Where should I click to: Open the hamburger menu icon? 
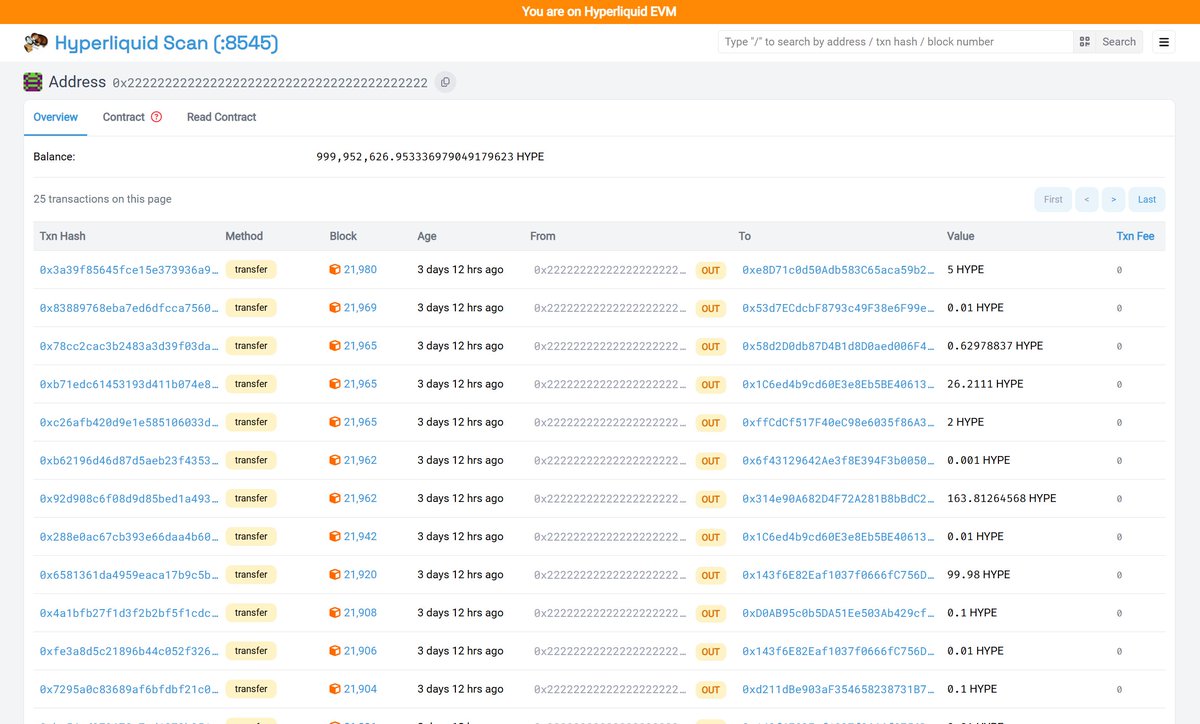pyautogui.click(x=1163, y=41)
